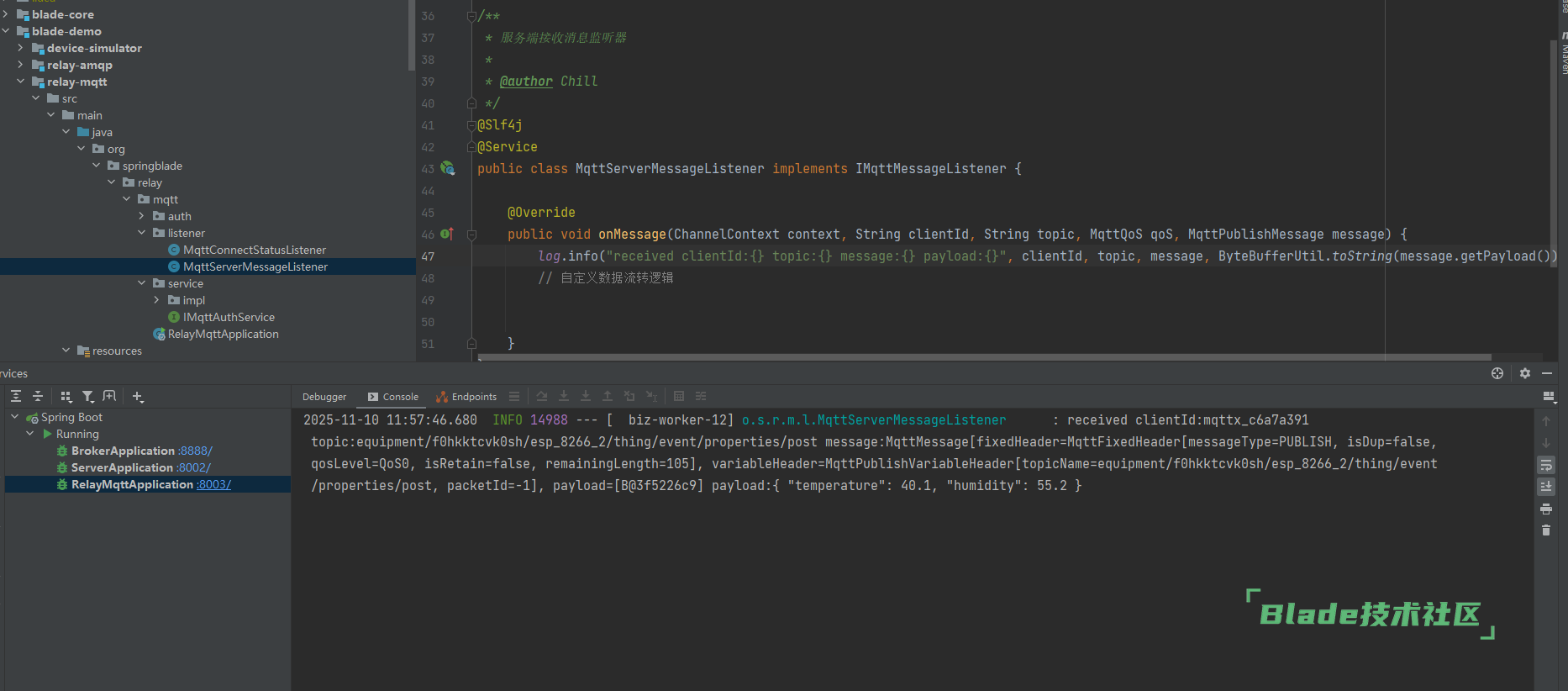Screen dimensions: 1568x691
Task: Expand the impl package folder
Action: [157, 300]
